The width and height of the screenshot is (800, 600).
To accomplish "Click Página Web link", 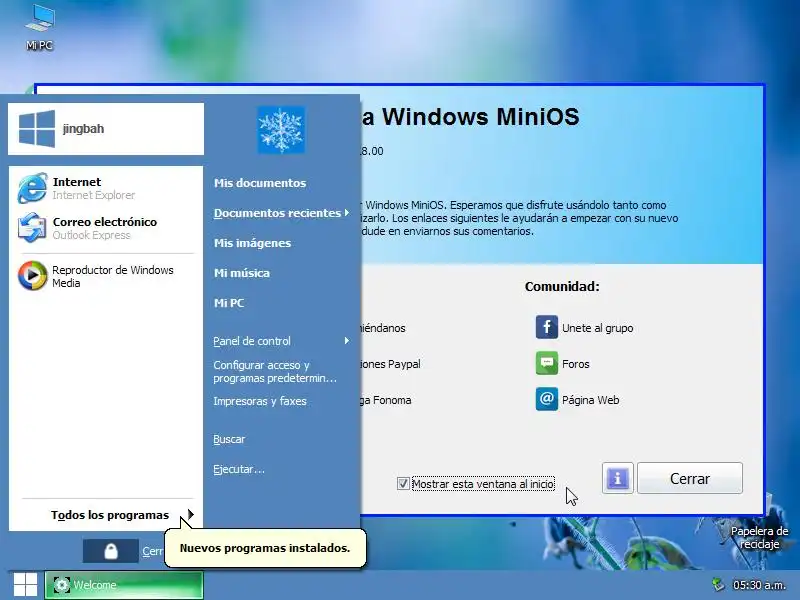I will pos(590,400).
